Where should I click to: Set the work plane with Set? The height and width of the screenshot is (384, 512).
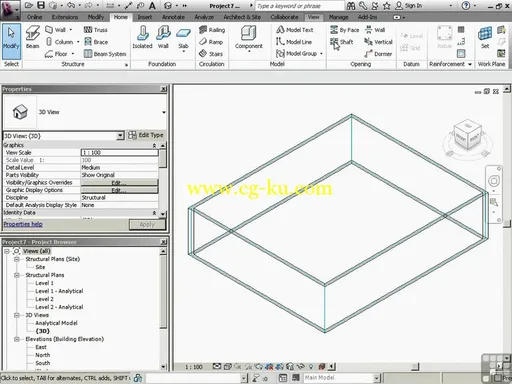[485, 37]
